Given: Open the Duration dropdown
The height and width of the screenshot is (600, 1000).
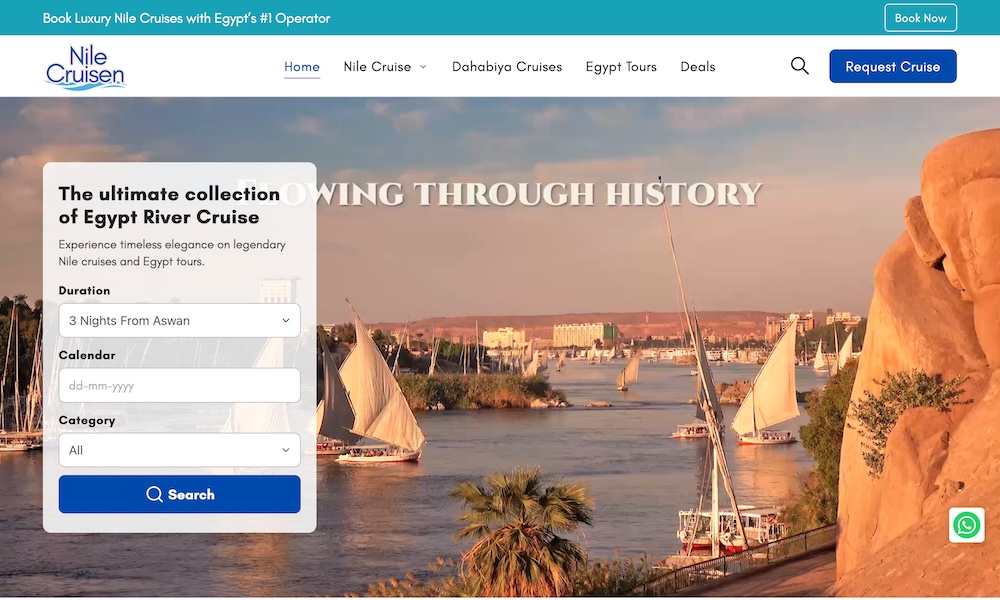Looking at the screenshot, I should point(179,320).
